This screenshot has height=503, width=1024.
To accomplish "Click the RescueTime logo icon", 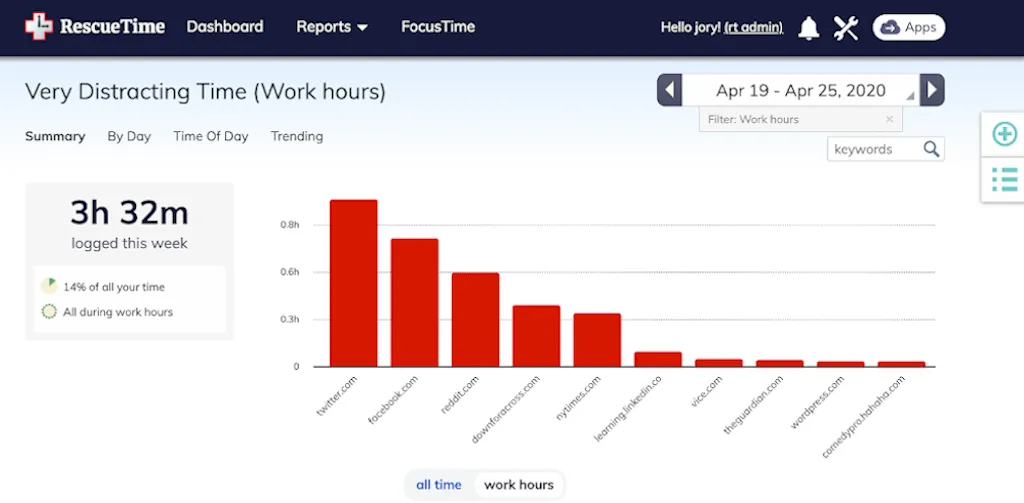I will point(39,26).
